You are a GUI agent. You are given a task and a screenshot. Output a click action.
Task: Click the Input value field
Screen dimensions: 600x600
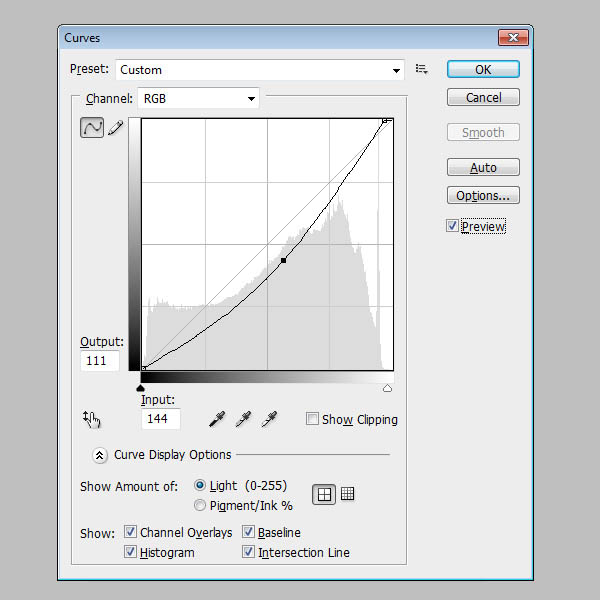161,419
